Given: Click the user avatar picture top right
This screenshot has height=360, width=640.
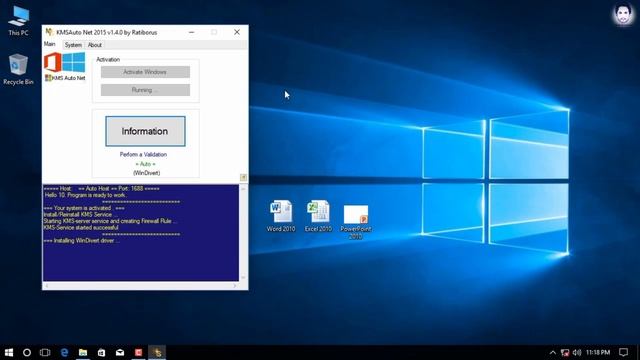Looking at the screenshot, I should click(x=623, y=14).
